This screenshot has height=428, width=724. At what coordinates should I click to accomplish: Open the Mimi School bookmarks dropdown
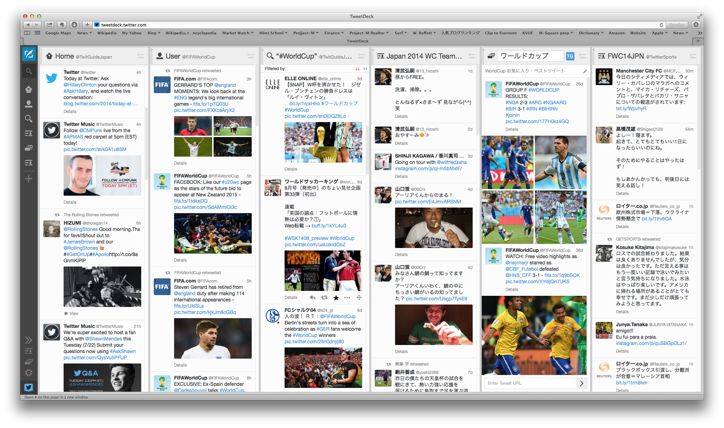point(273,33)
